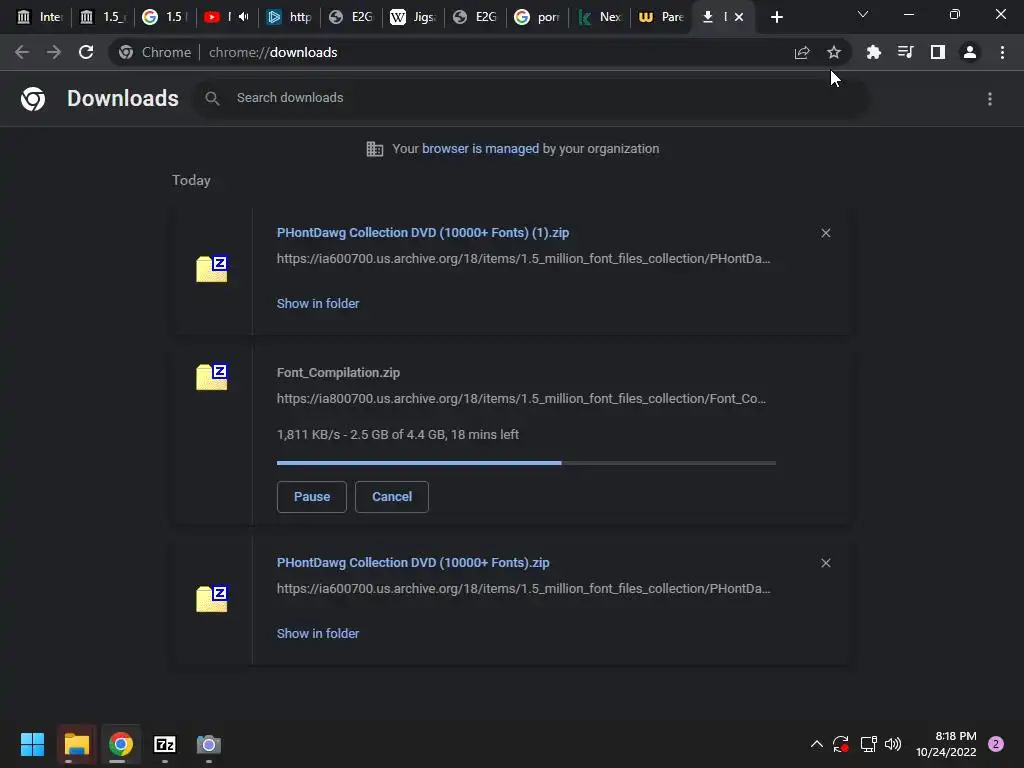Click zip file icon for Font_Compilation.zip
Image resolution: width=1024 pixels, height=768 pixels.
pos(212,377)
